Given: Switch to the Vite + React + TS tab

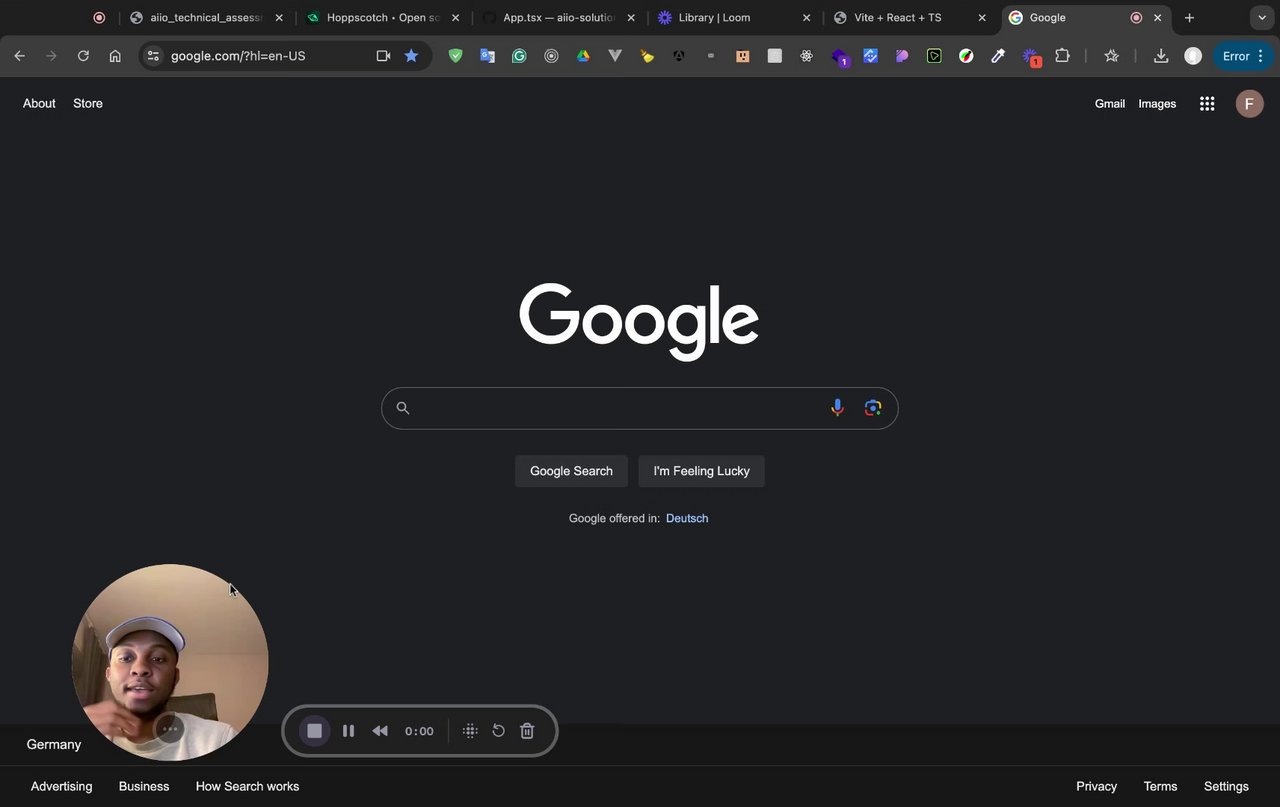Looking at the screenshot, I should click(909, 18).
